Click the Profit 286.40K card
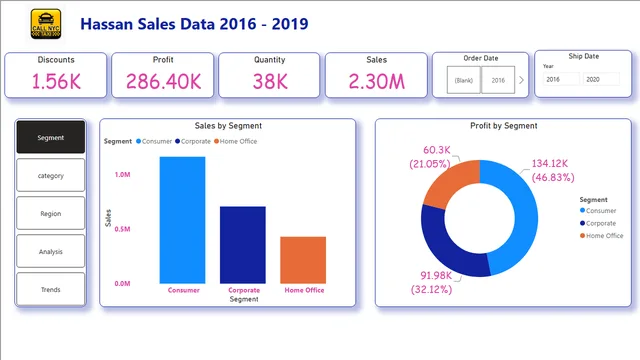The height and width of the screenshot is (360, 640). (163, 75)
